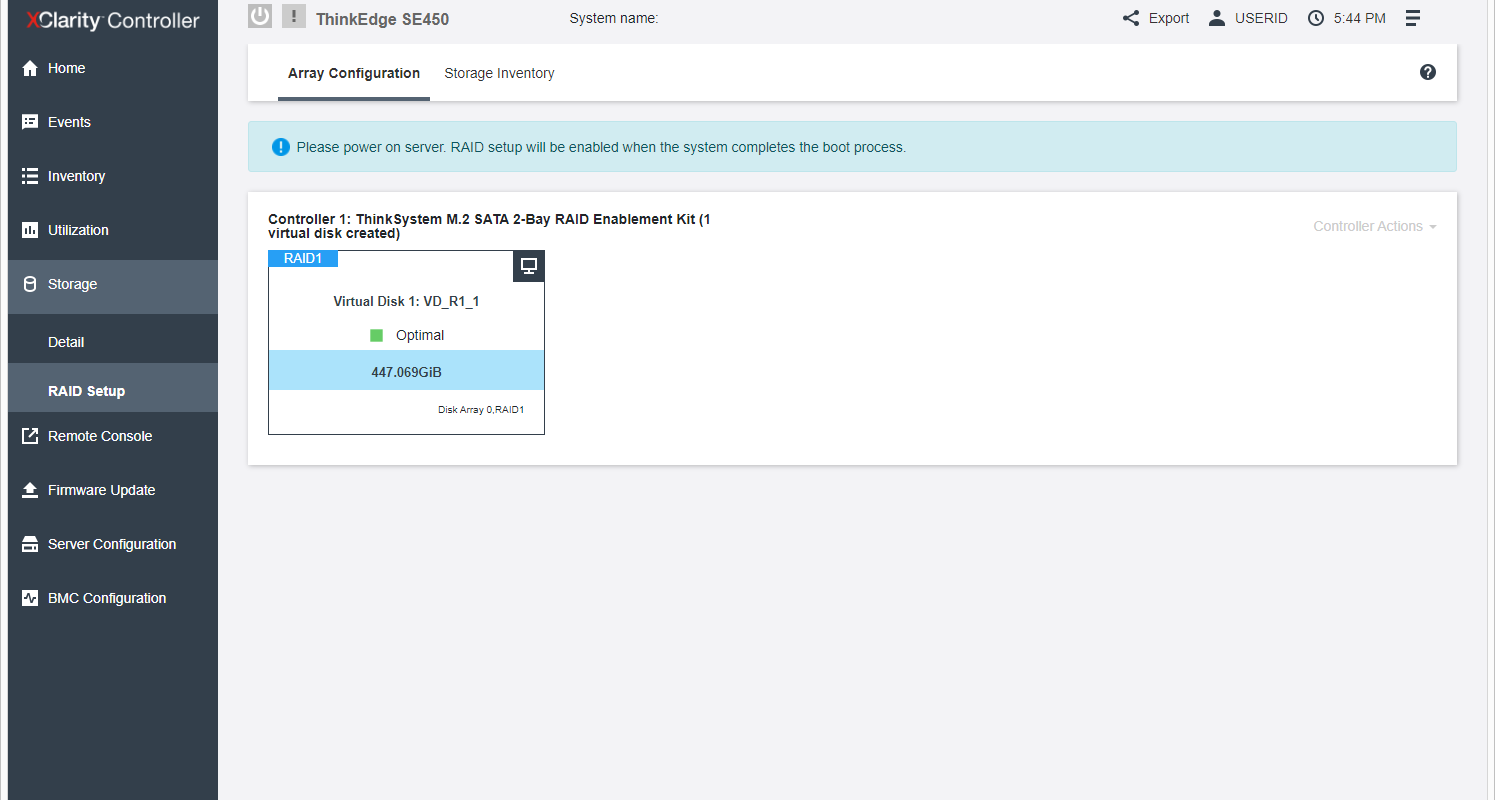Click the Controller 1 heading text

click(490, 226)
